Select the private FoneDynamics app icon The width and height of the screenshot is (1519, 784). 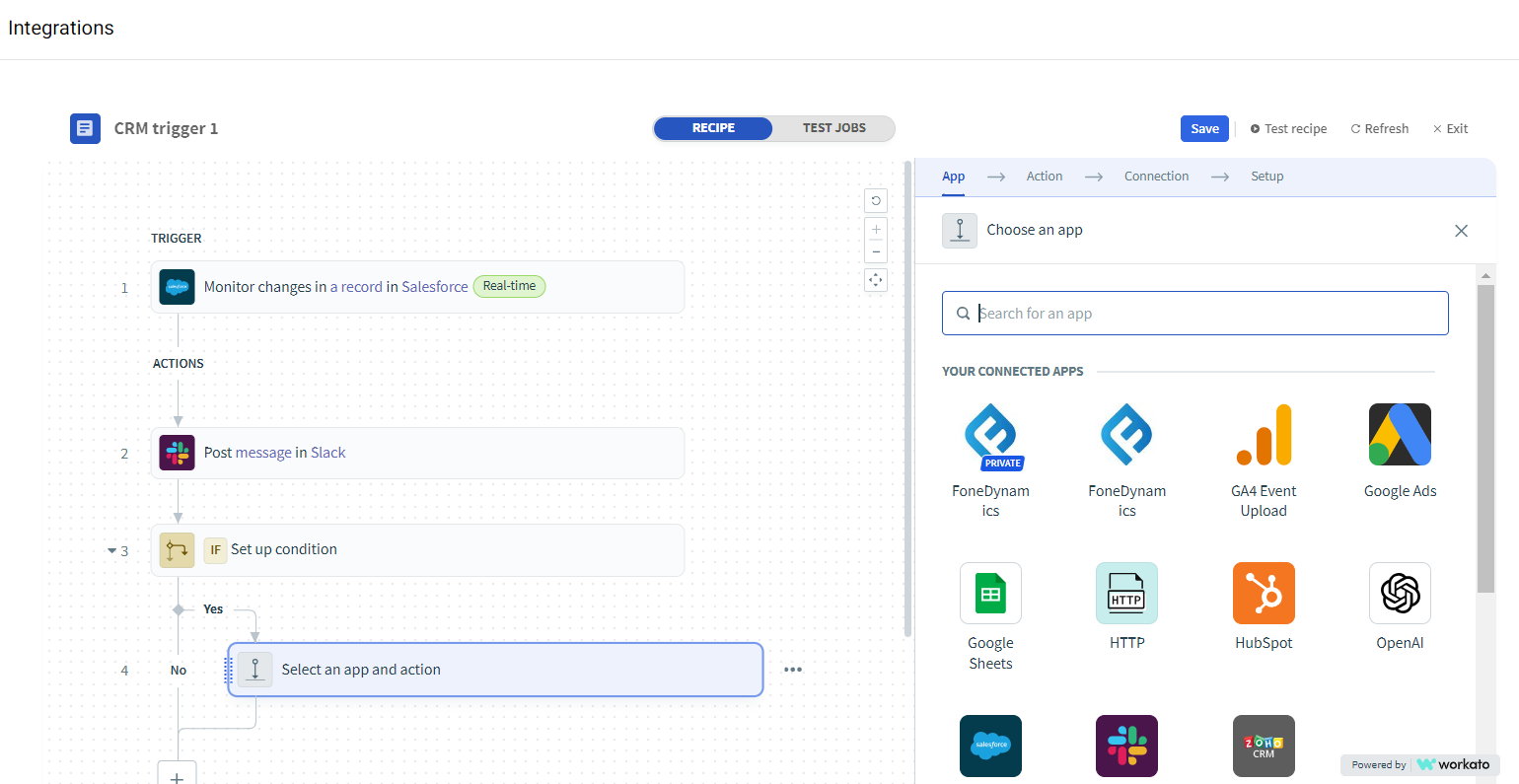pos(990,434)
